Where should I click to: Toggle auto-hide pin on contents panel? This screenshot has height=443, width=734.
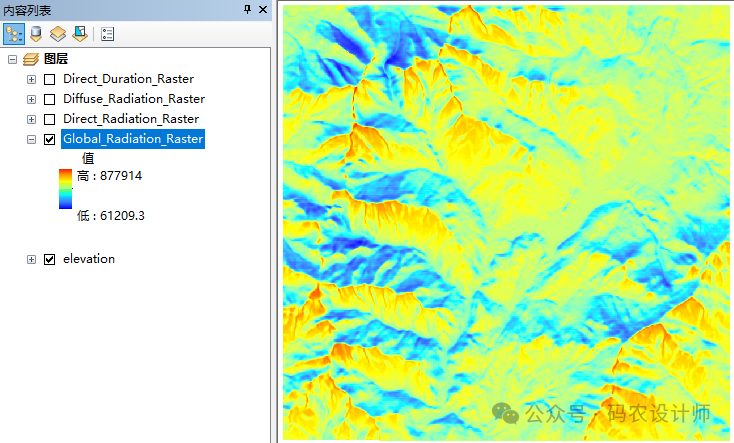pyautogui.click(x=248, y=9)
